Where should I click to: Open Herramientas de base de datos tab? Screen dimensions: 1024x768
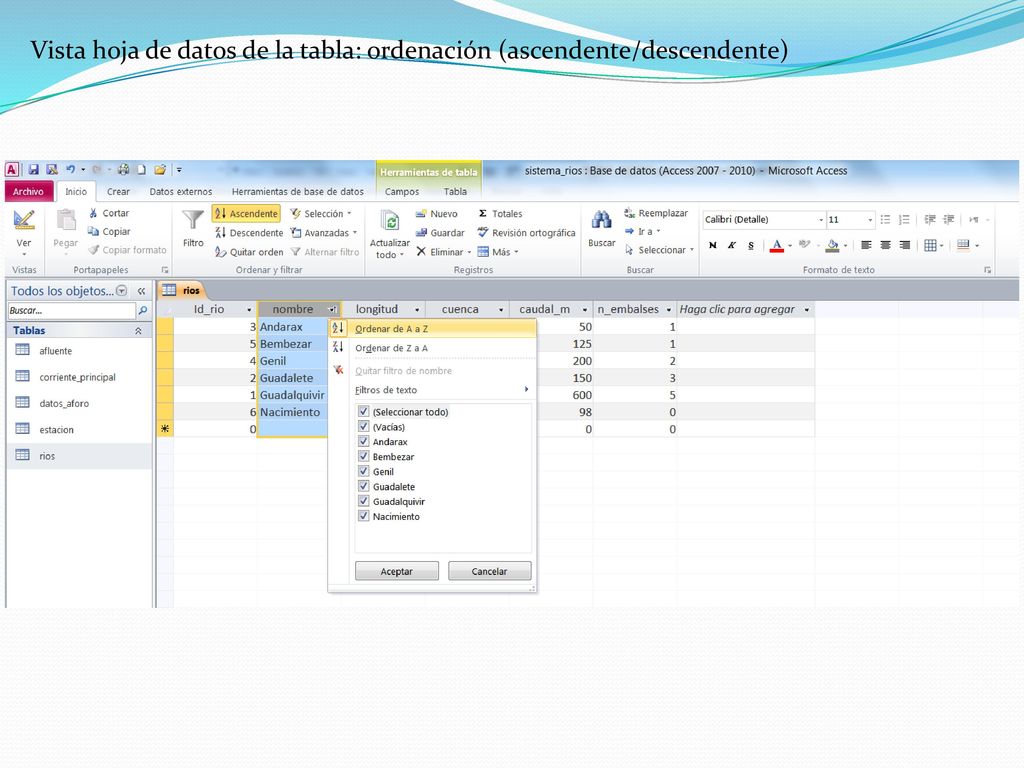point(298,191)
